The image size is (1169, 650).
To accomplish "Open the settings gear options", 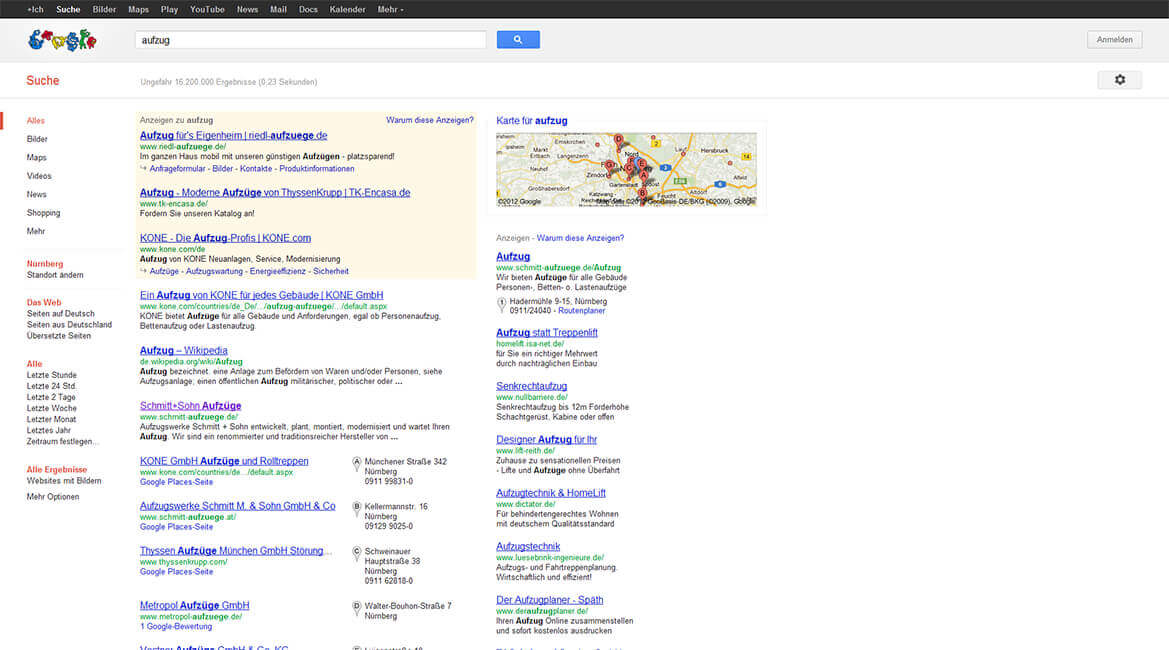I will point(1119,80).
